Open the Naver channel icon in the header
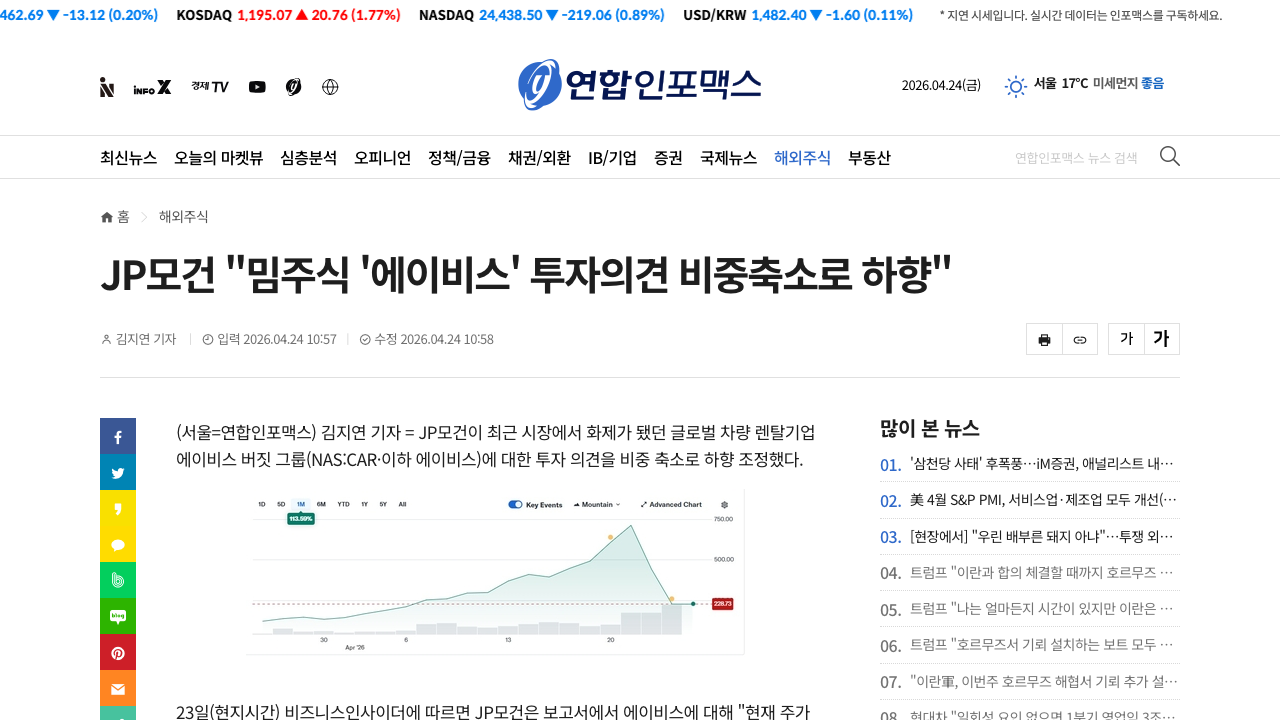Viewport: 1280px width, 720px height. 107,87
